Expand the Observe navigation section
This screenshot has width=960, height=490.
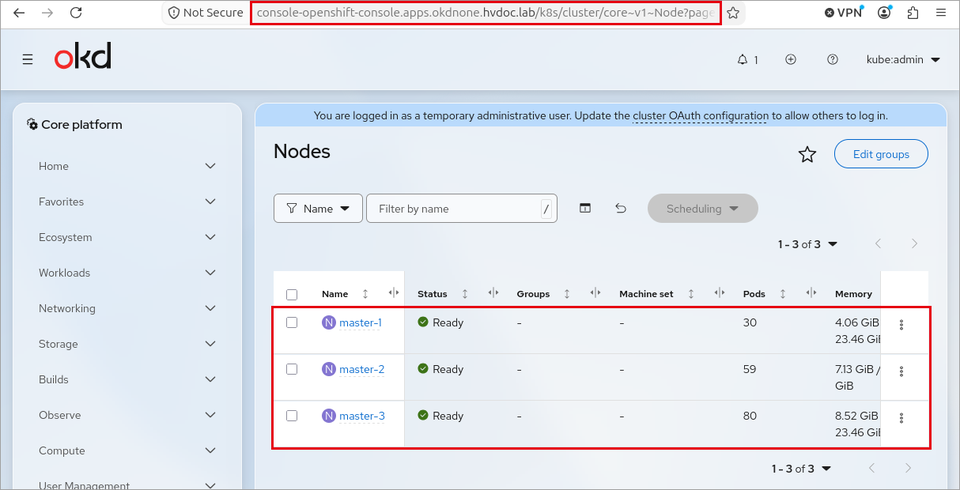click(x=127, y=415)
